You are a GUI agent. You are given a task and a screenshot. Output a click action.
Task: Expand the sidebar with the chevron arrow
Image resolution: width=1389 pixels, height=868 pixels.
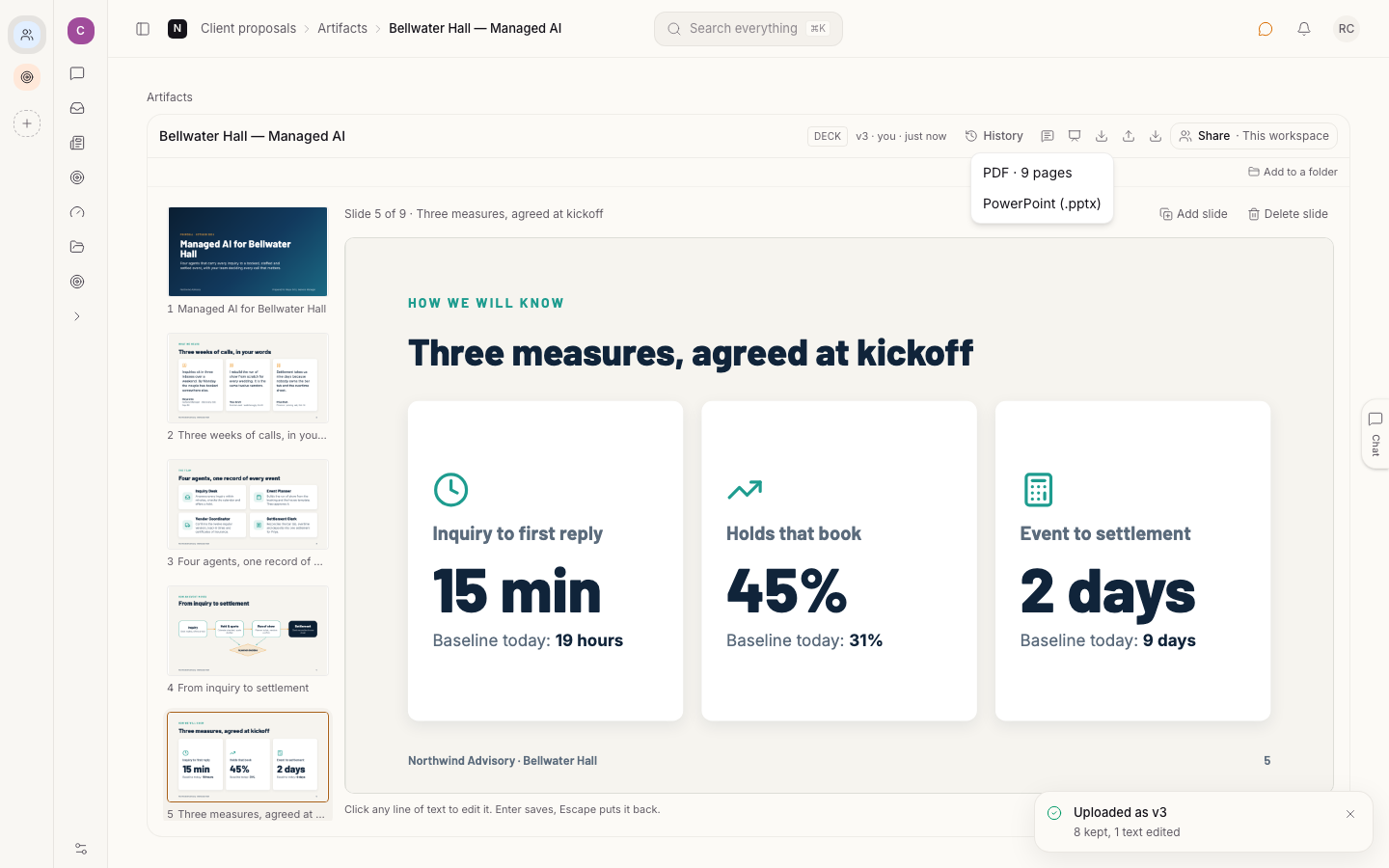coord(77,316)
